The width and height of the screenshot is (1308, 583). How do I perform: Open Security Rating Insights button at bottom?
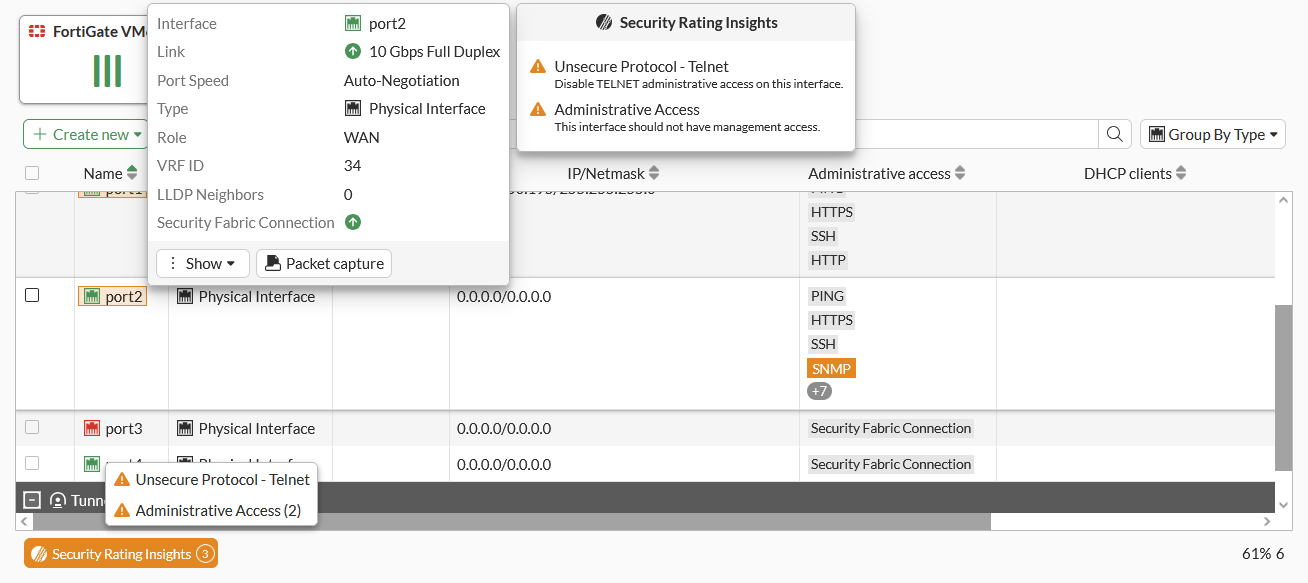click(121, 554)
